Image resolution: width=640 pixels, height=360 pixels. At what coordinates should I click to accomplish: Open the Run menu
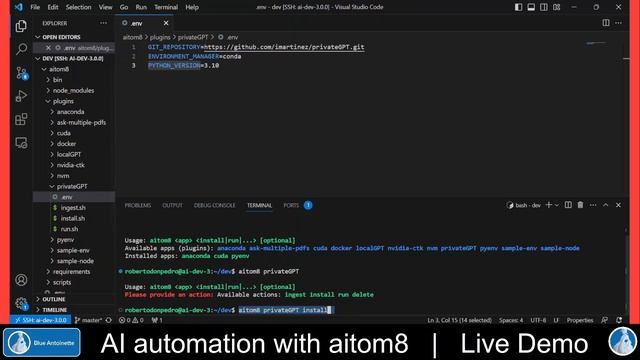tap(141, 7)
